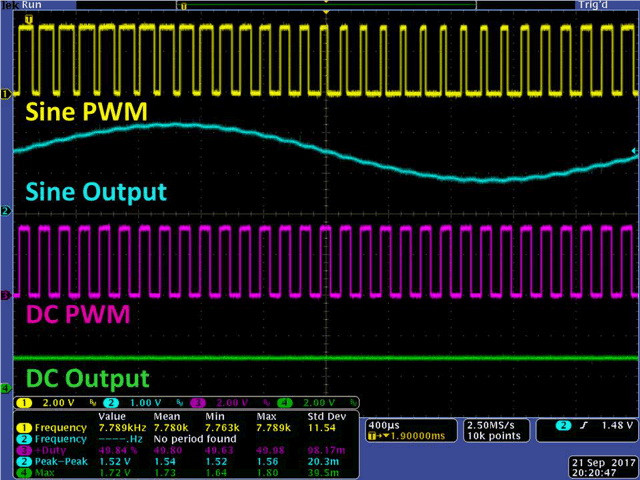Click the bandwidth limit icon for channel 3
This screenshot has width=640, height=480.
tap(267, 403)
